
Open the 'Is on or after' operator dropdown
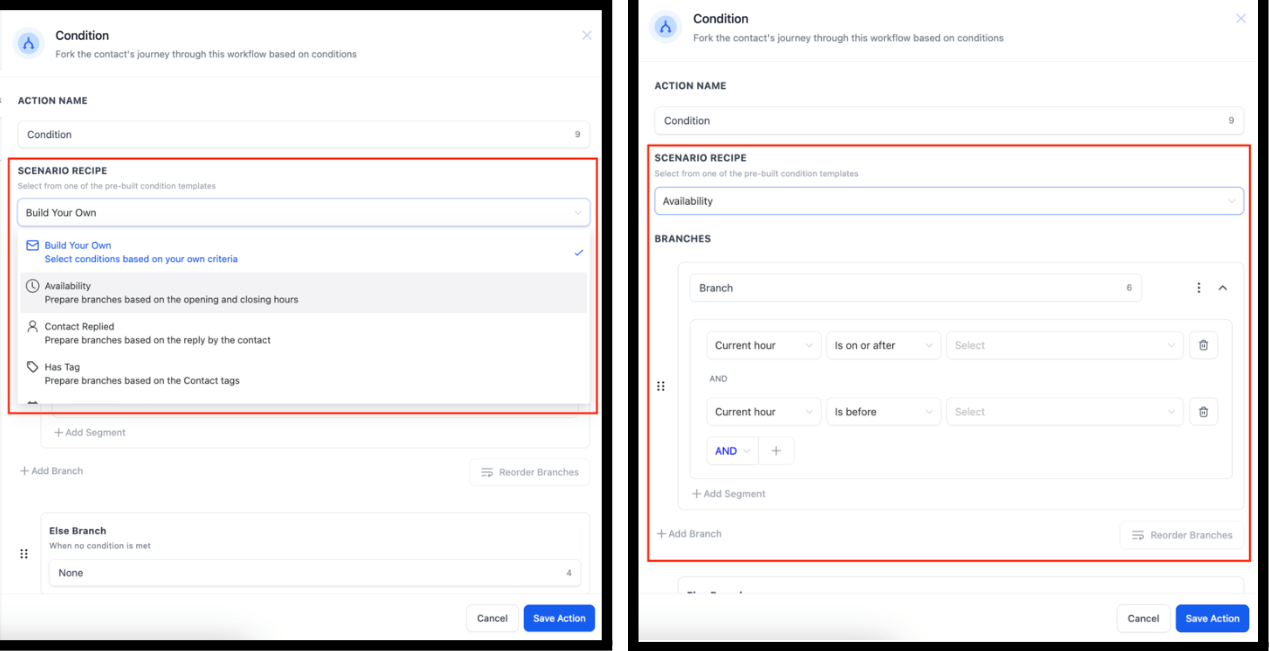884,345
